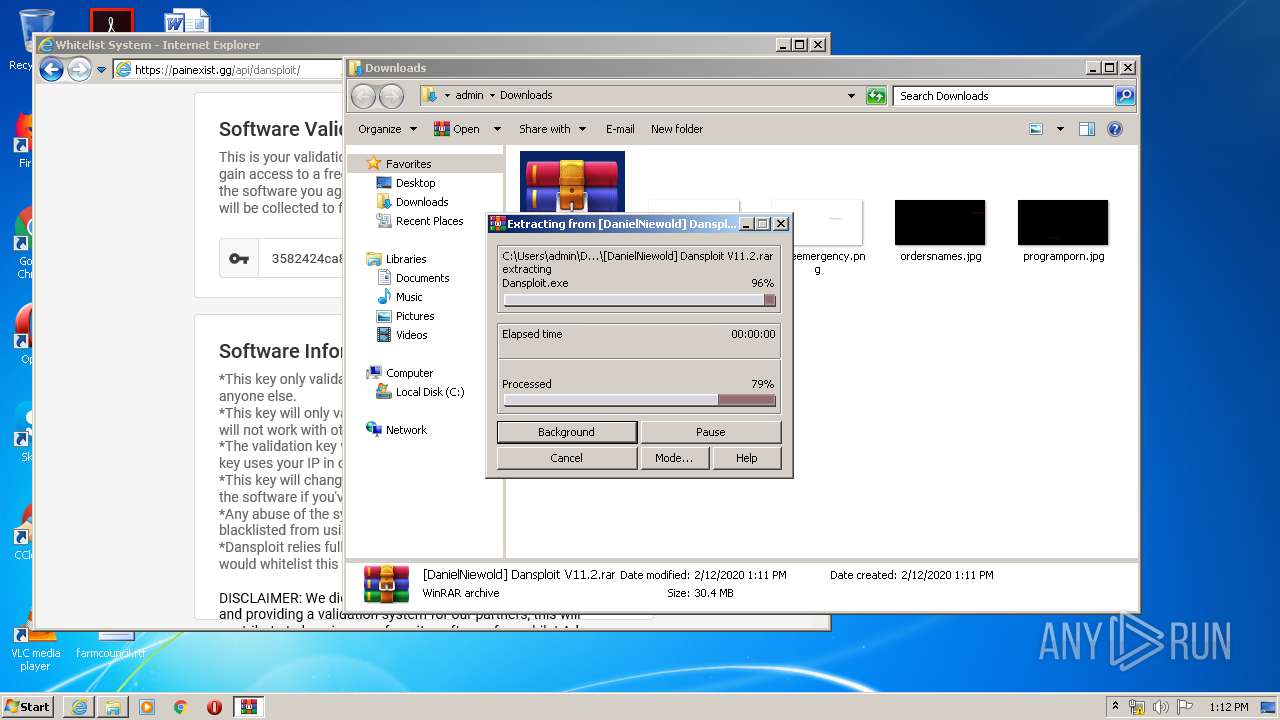
Task: Select the WinRAR archive file icon
Action: point(572,182)
